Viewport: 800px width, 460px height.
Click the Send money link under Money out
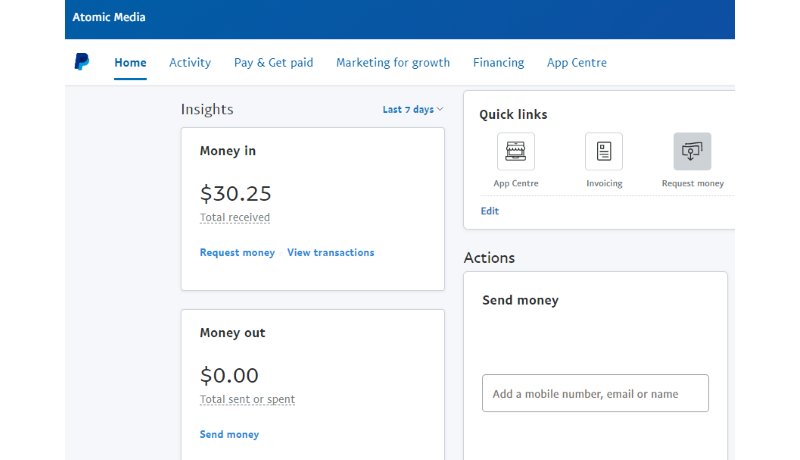click(x=229, y=435)
